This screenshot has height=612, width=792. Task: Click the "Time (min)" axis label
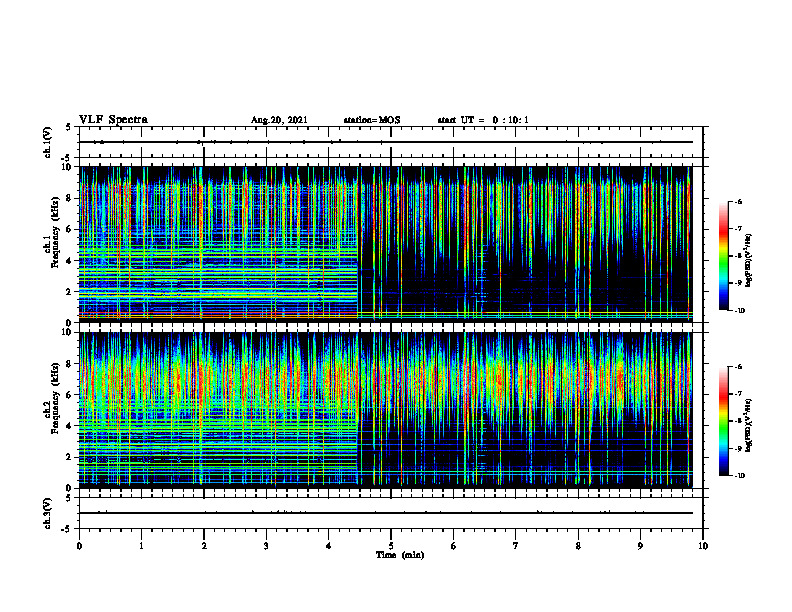pyautogui.click(x=400, y=555)
